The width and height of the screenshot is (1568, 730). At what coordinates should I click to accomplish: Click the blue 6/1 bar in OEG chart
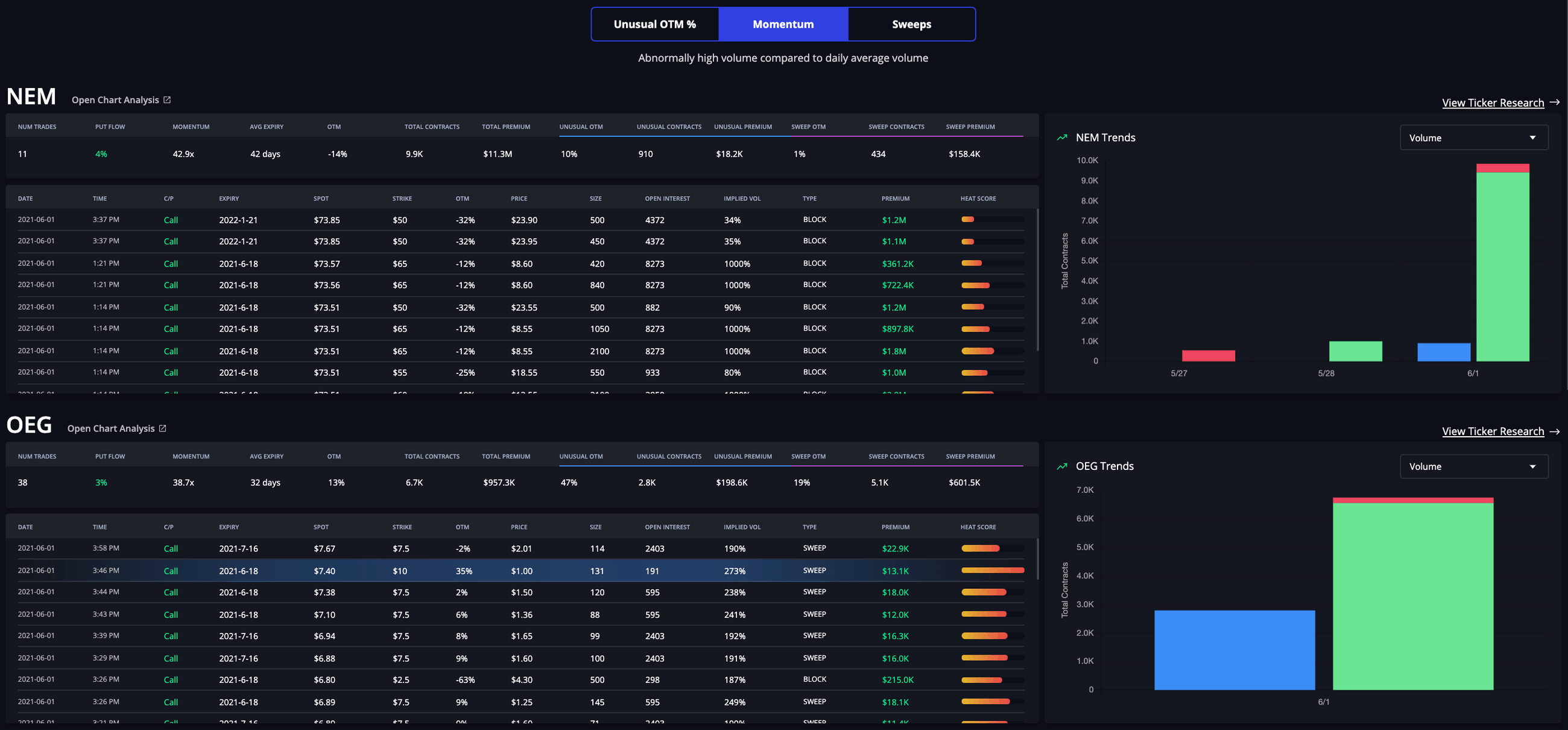click(x=1234, y=650)
